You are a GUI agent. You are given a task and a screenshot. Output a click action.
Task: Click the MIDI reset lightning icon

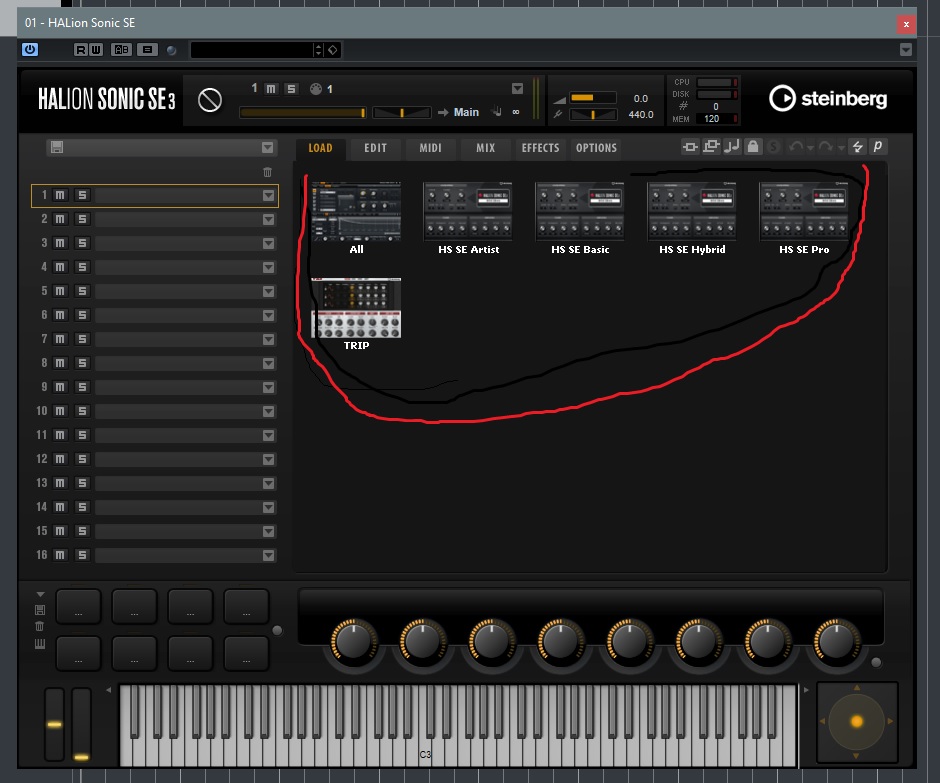(x=857, y=147)
